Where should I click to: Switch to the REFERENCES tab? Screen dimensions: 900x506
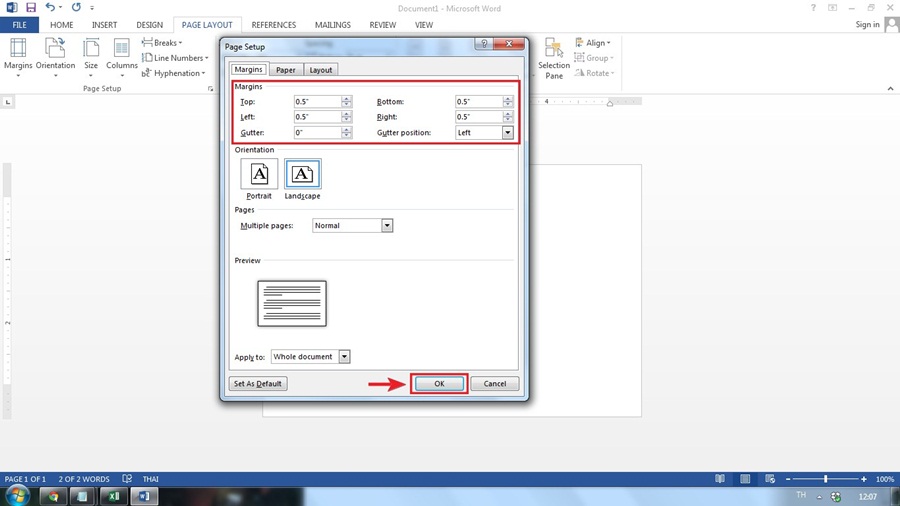tap(274, 25)
